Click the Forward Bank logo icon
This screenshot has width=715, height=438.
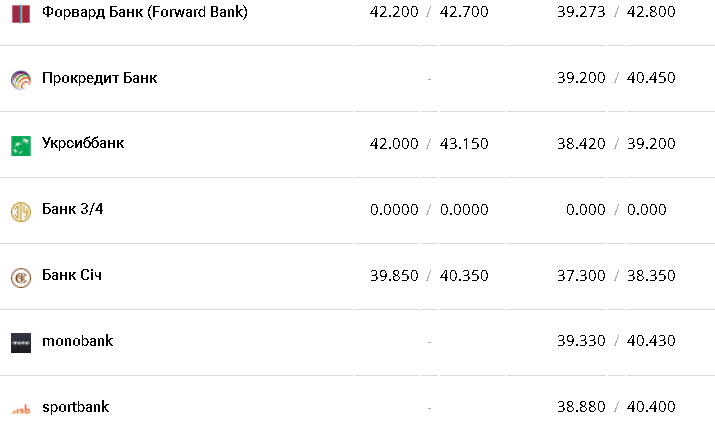click(x=21, y=13)
